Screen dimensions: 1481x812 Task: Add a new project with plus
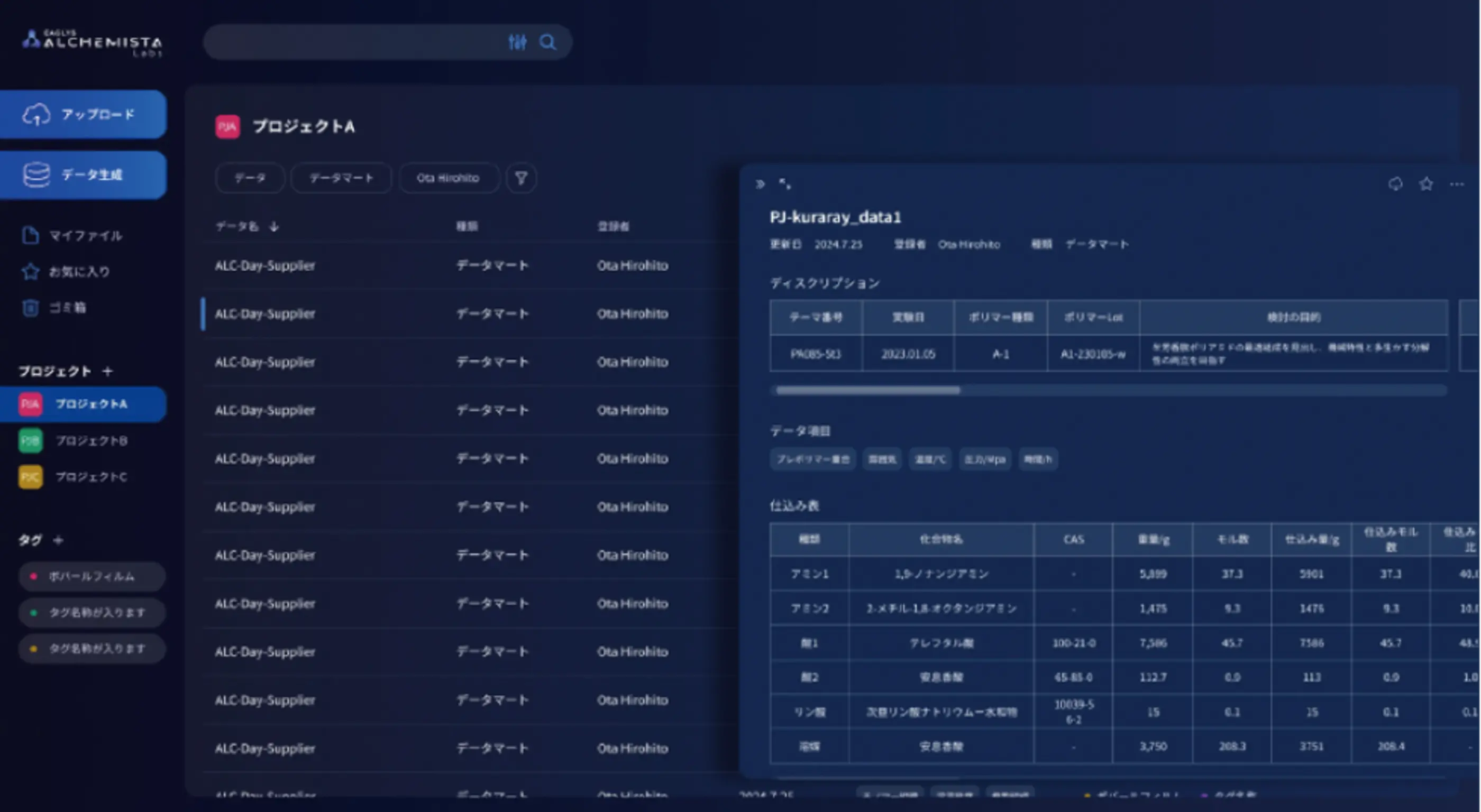(x=107, y=371)
